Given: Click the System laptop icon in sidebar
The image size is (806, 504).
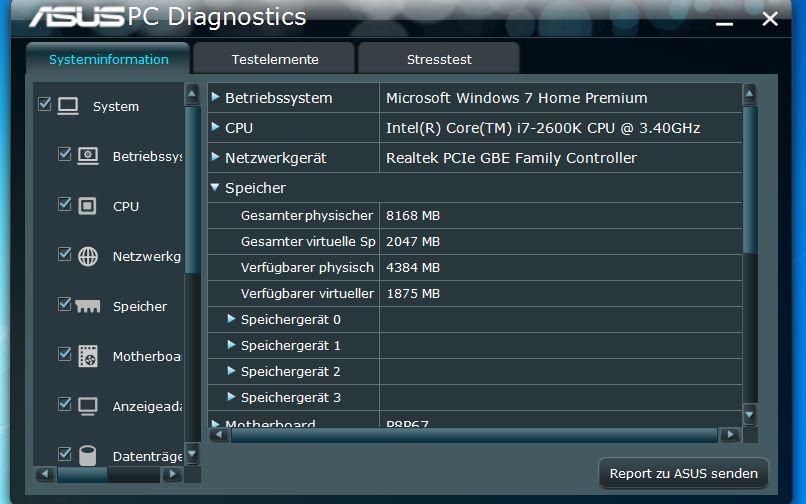Looking at the screenshot, I should 68,106.
